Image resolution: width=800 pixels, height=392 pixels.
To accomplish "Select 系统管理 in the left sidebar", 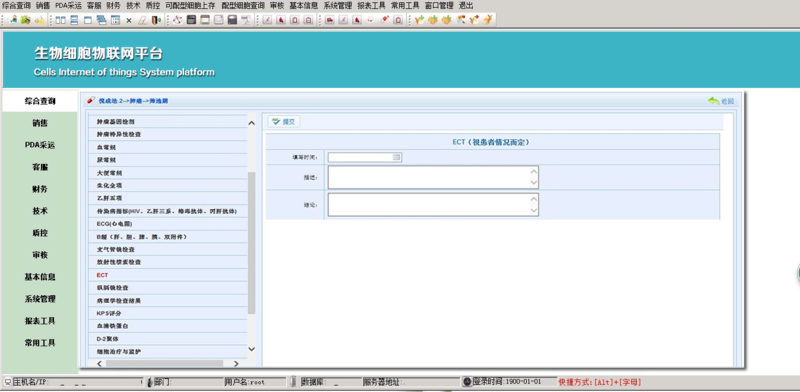I will coord(40,299).
